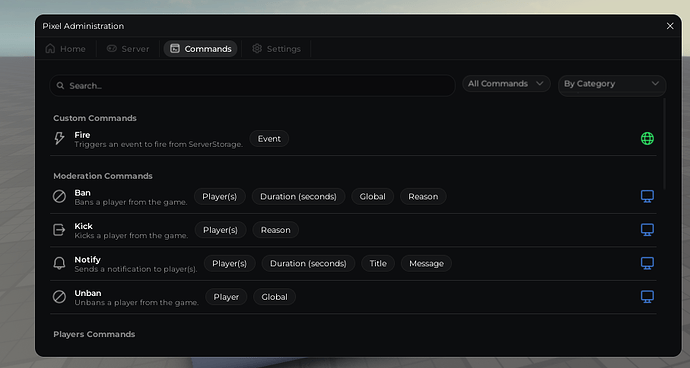
Task: Click the Home house icon
Action: point(50,48)
